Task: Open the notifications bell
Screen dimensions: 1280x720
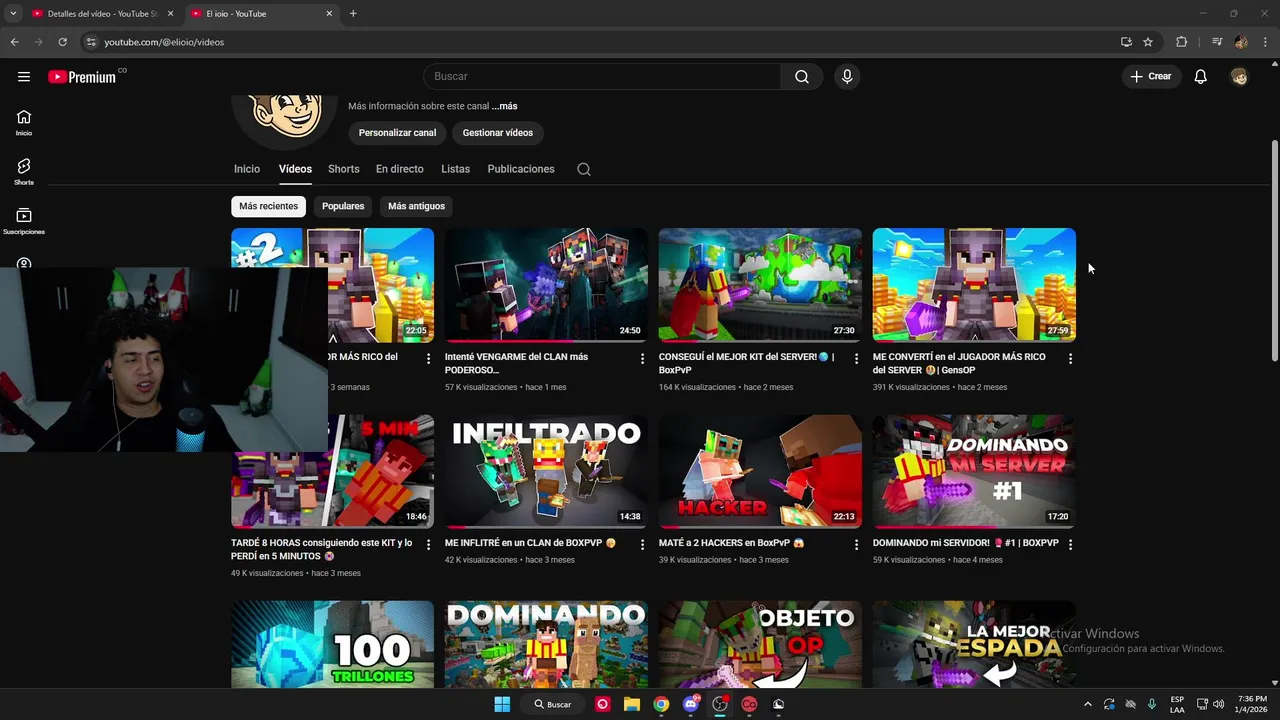Action: [x=1201, y=76]
